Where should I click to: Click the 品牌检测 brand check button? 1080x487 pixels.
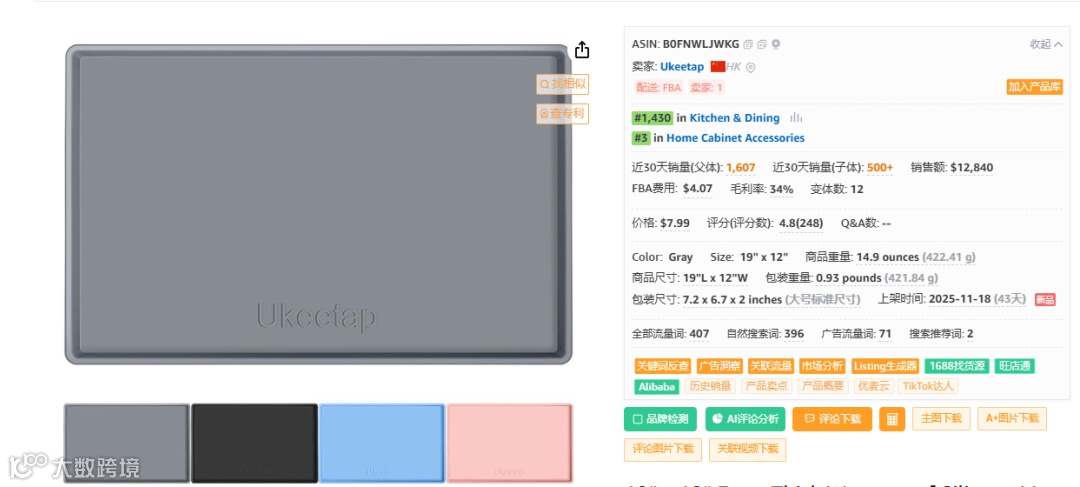pos(661,419)
